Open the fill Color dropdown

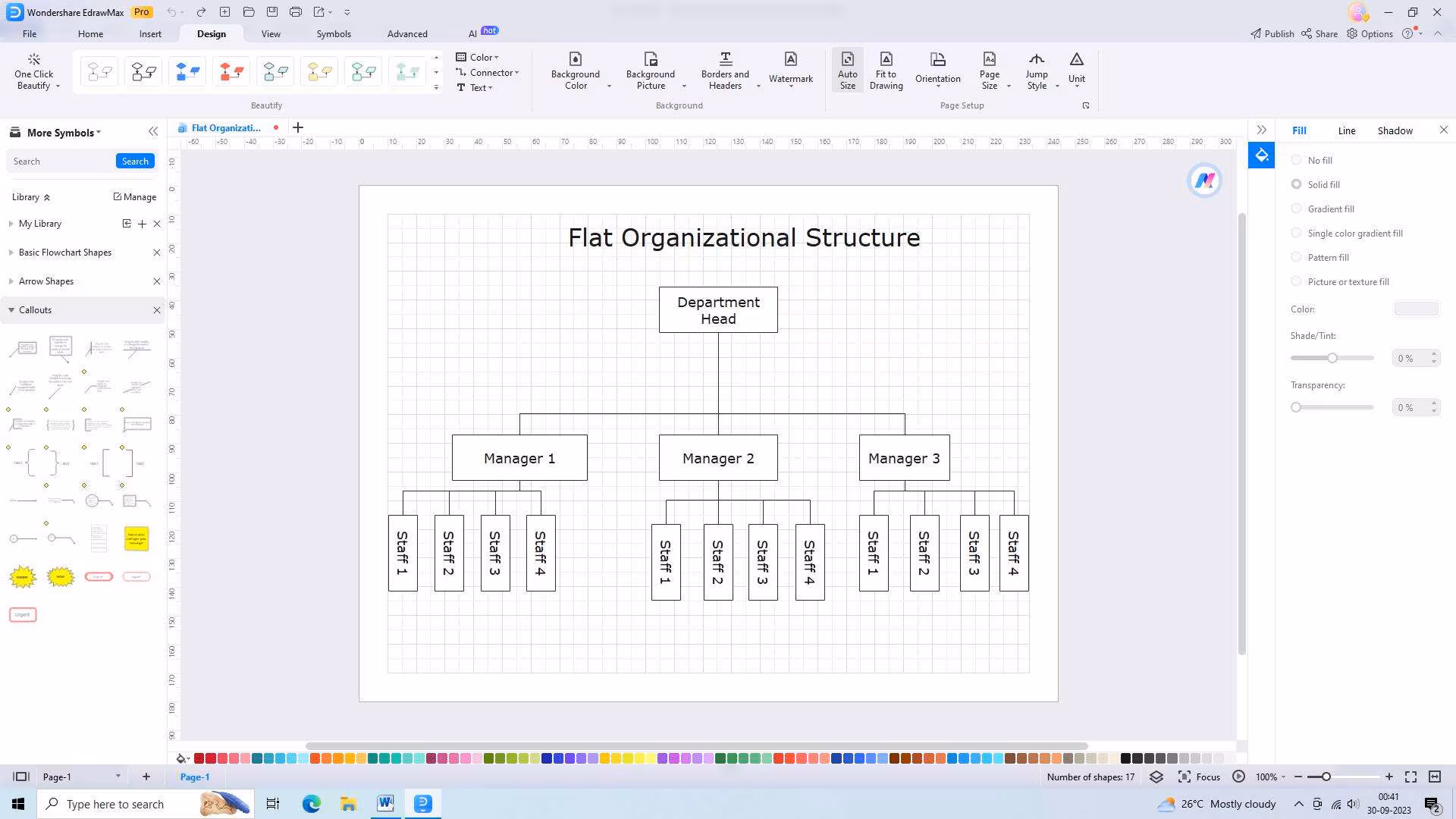1416,309
